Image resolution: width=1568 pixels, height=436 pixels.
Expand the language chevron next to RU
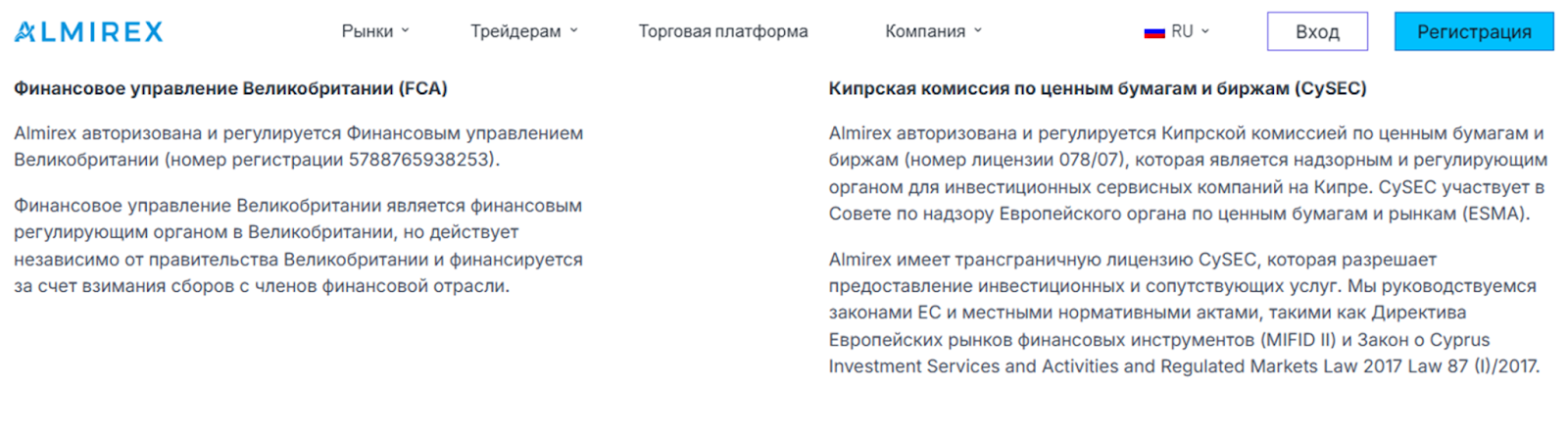[x=1205, y=31]
